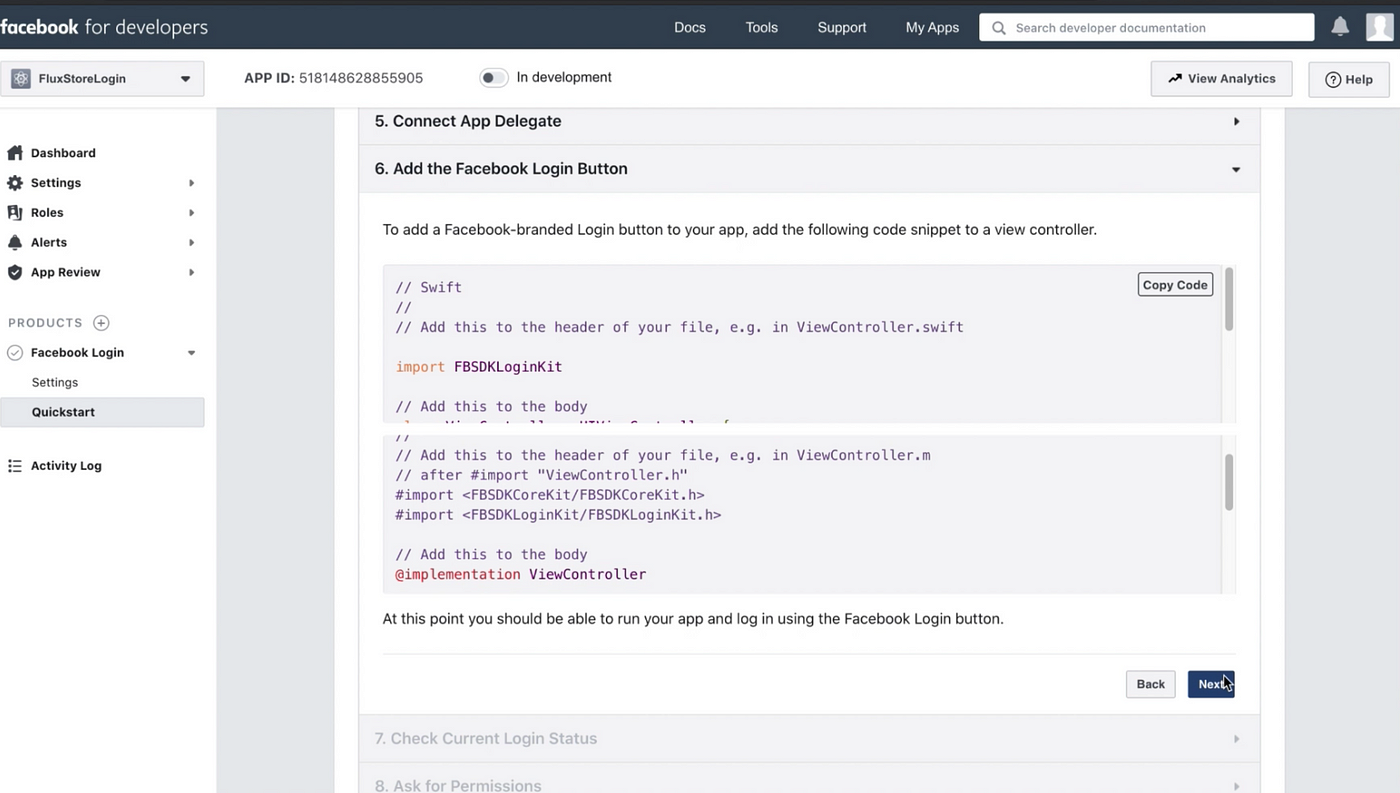The image size is (1400, 793).
Task: Expand the Alerts submenu arrow
Action: (x=191, y=243)
